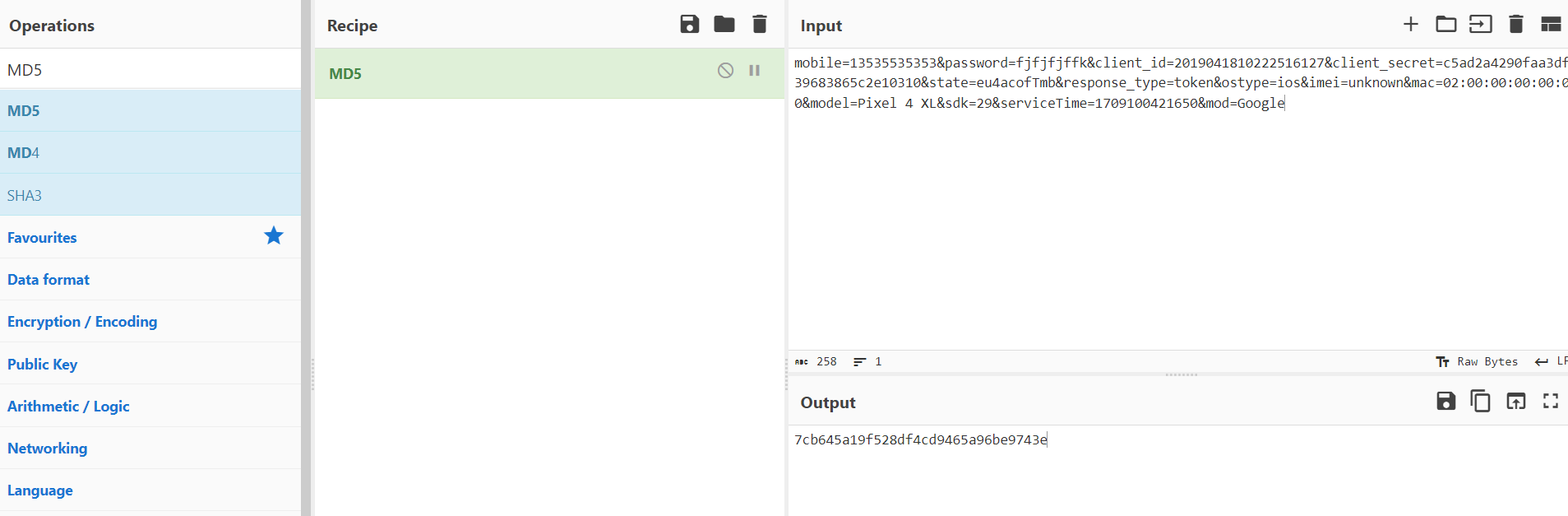Open Raw Bytes input encoding selector
Screen dimensions: 1568x516
1478,362
